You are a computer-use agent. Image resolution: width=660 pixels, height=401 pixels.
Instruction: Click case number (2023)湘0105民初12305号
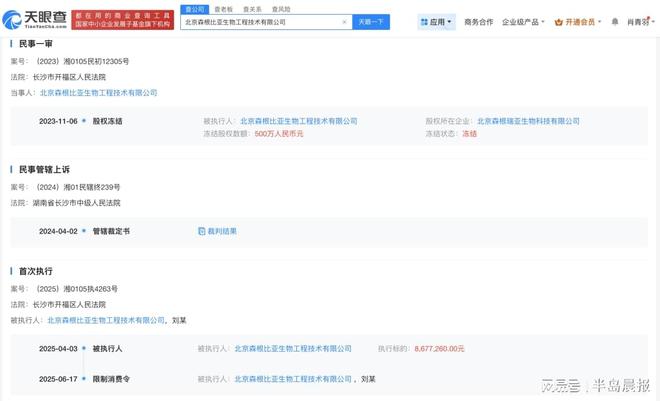point(82,61)
